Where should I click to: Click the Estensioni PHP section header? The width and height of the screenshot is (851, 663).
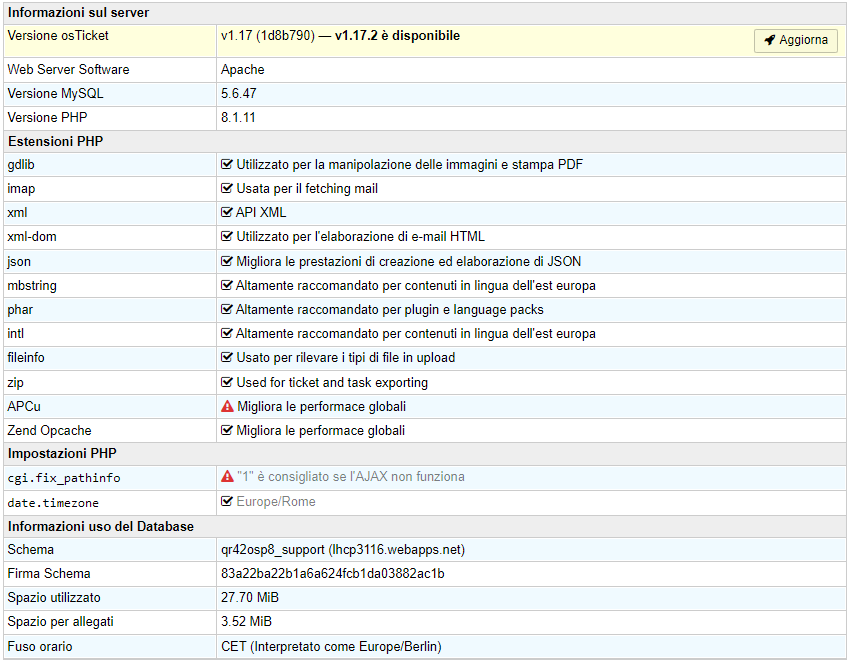(x=55, y=141)
